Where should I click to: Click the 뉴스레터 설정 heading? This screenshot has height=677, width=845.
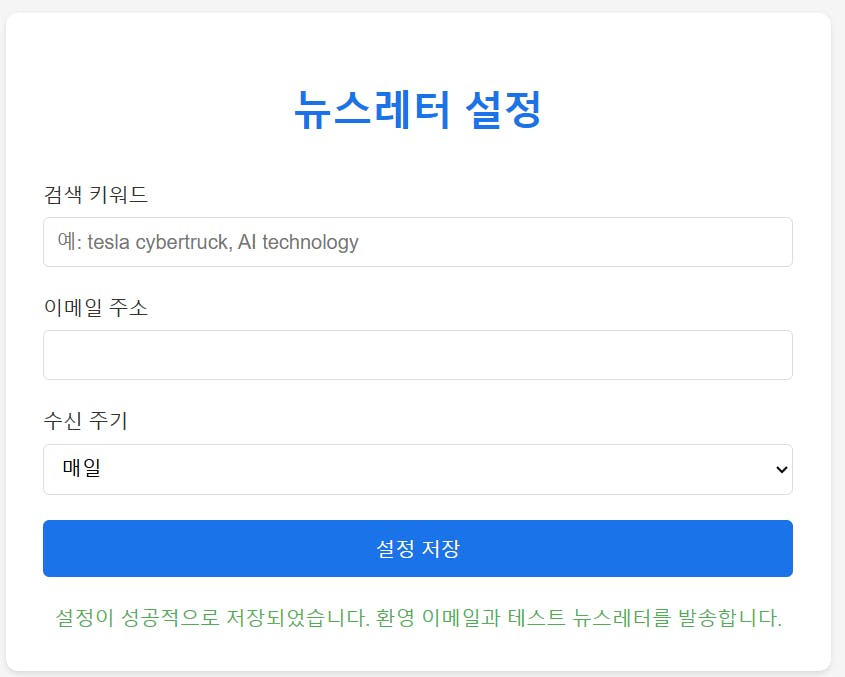417,109
